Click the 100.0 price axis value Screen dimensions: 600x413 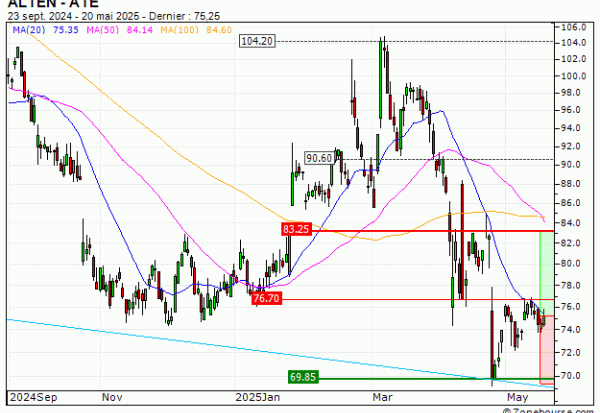574,76
